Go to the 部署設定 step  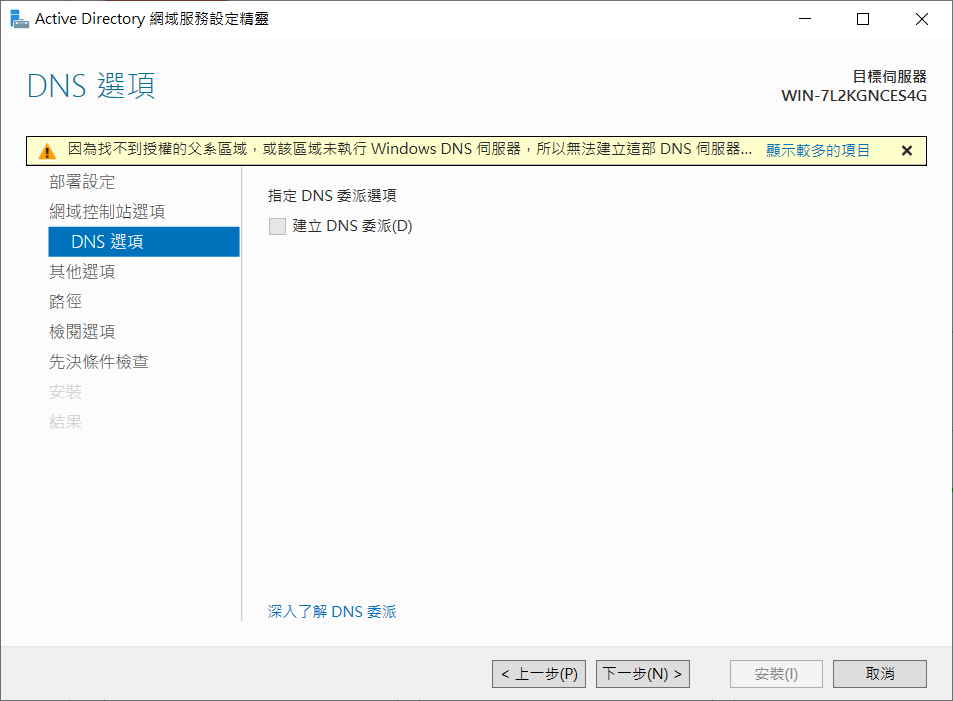(x=82, y=182)
